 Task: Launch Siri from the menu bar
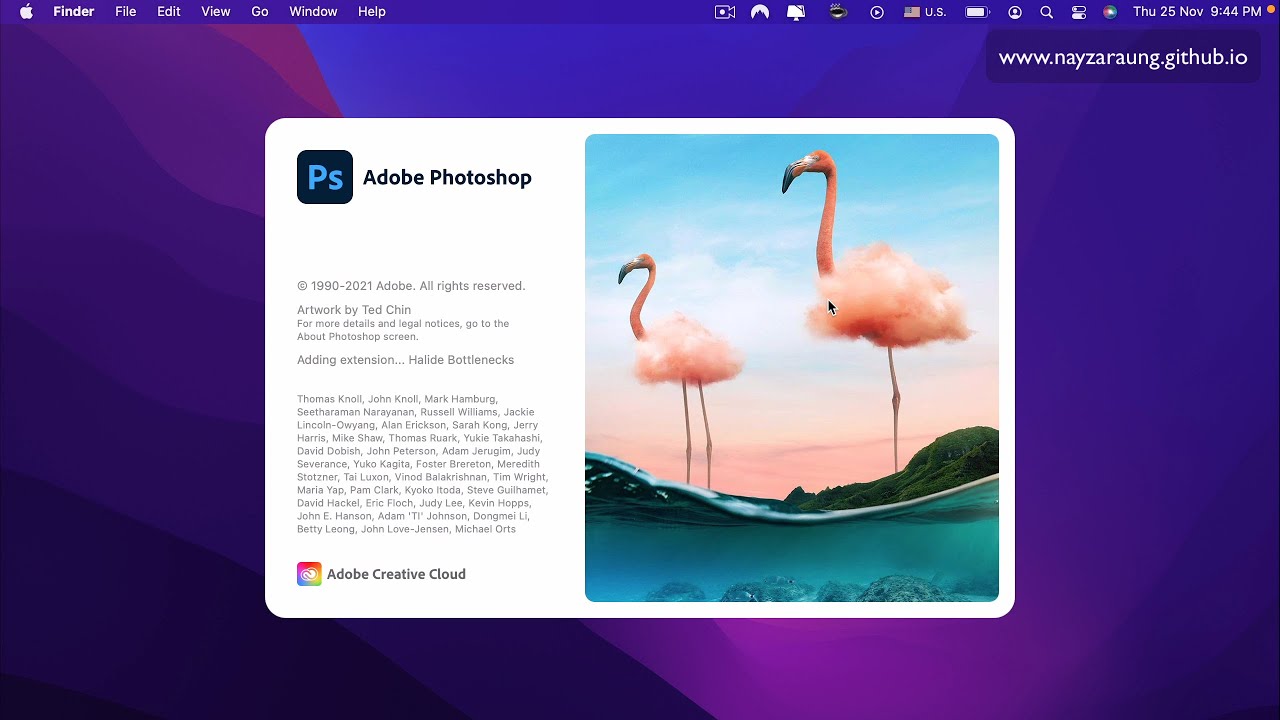click(1110, 12)
